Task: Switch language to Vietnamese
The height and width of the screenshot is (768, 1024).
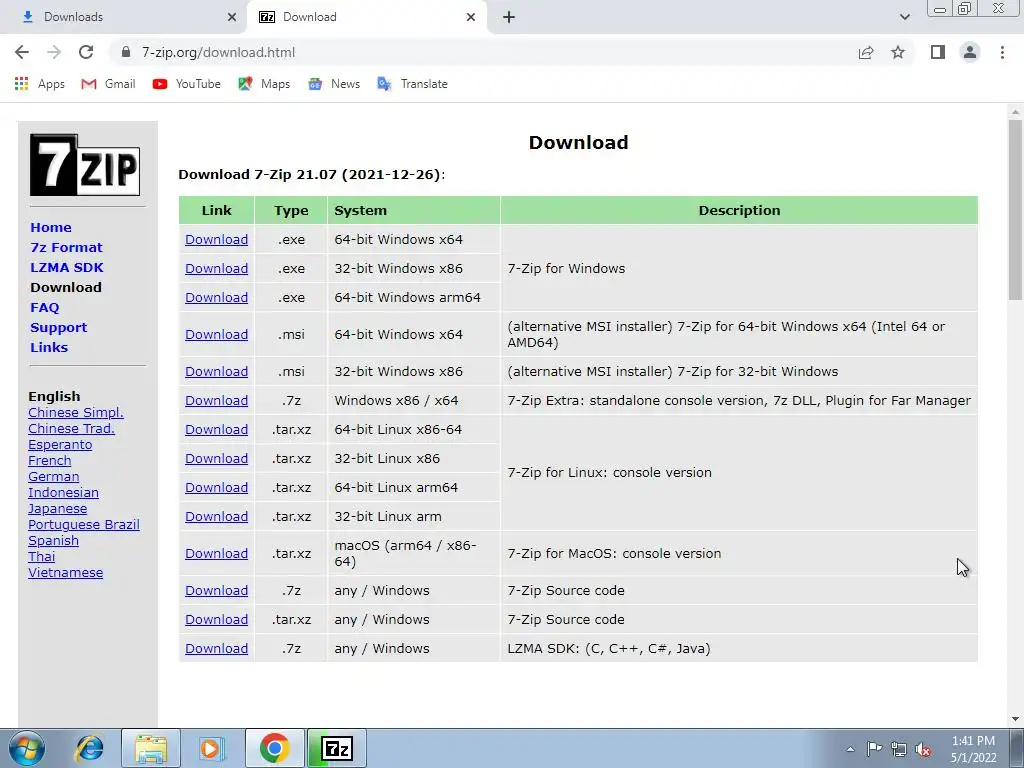Action: pos(65,573)
